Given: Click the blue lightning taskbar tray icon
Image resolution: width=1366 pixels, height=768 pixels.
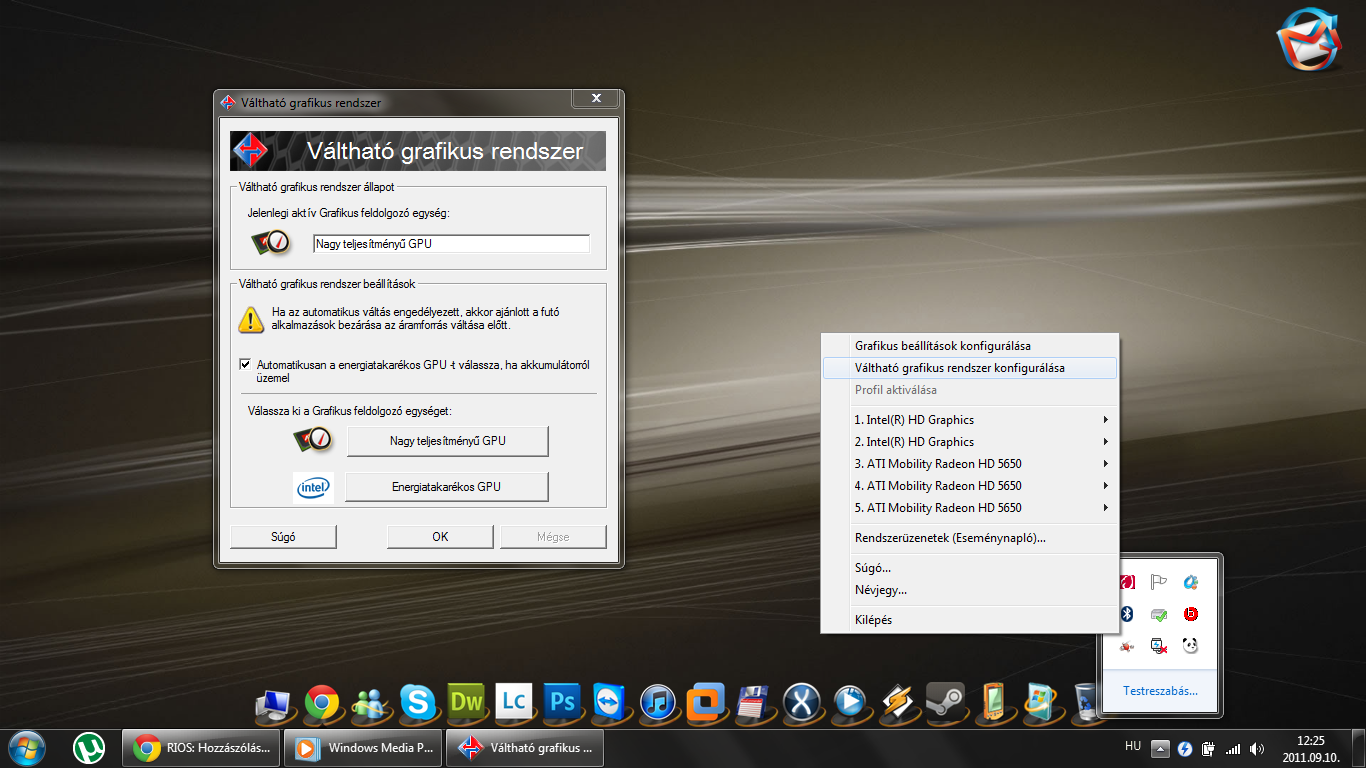Looking at the screenshot, I should point(1185,748).
